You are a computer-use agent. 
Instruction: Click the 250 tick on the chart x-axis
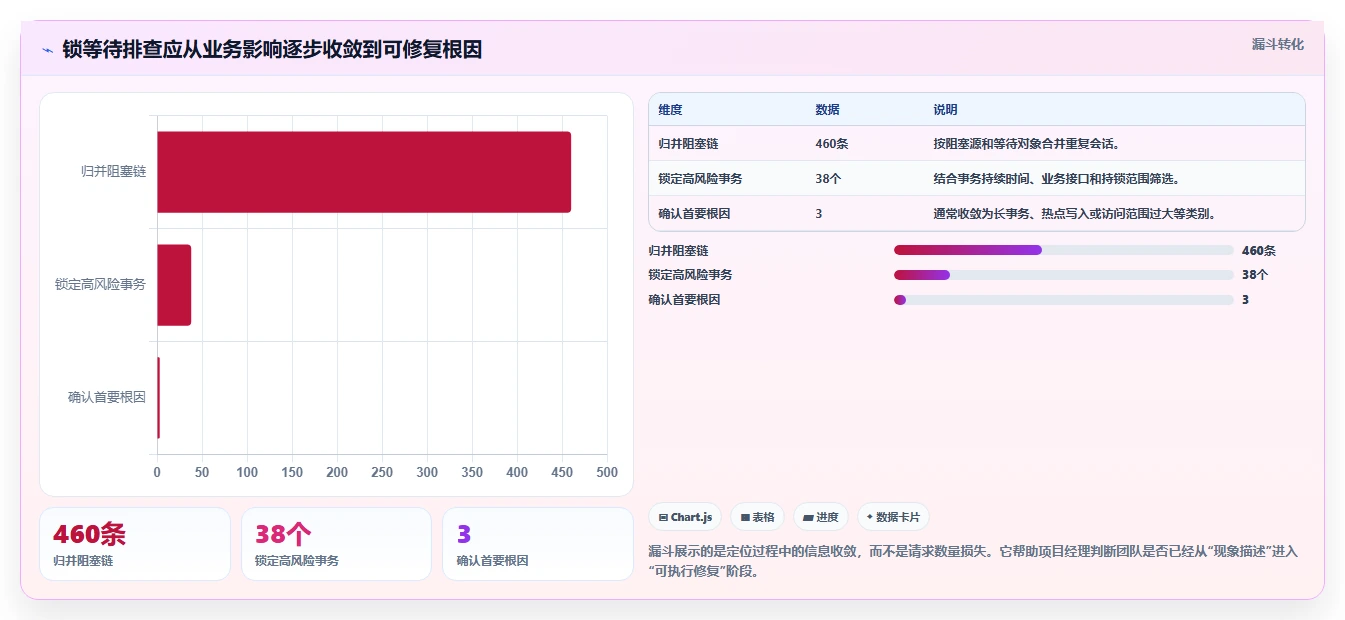pyautogui.click(x=382, y=472)
